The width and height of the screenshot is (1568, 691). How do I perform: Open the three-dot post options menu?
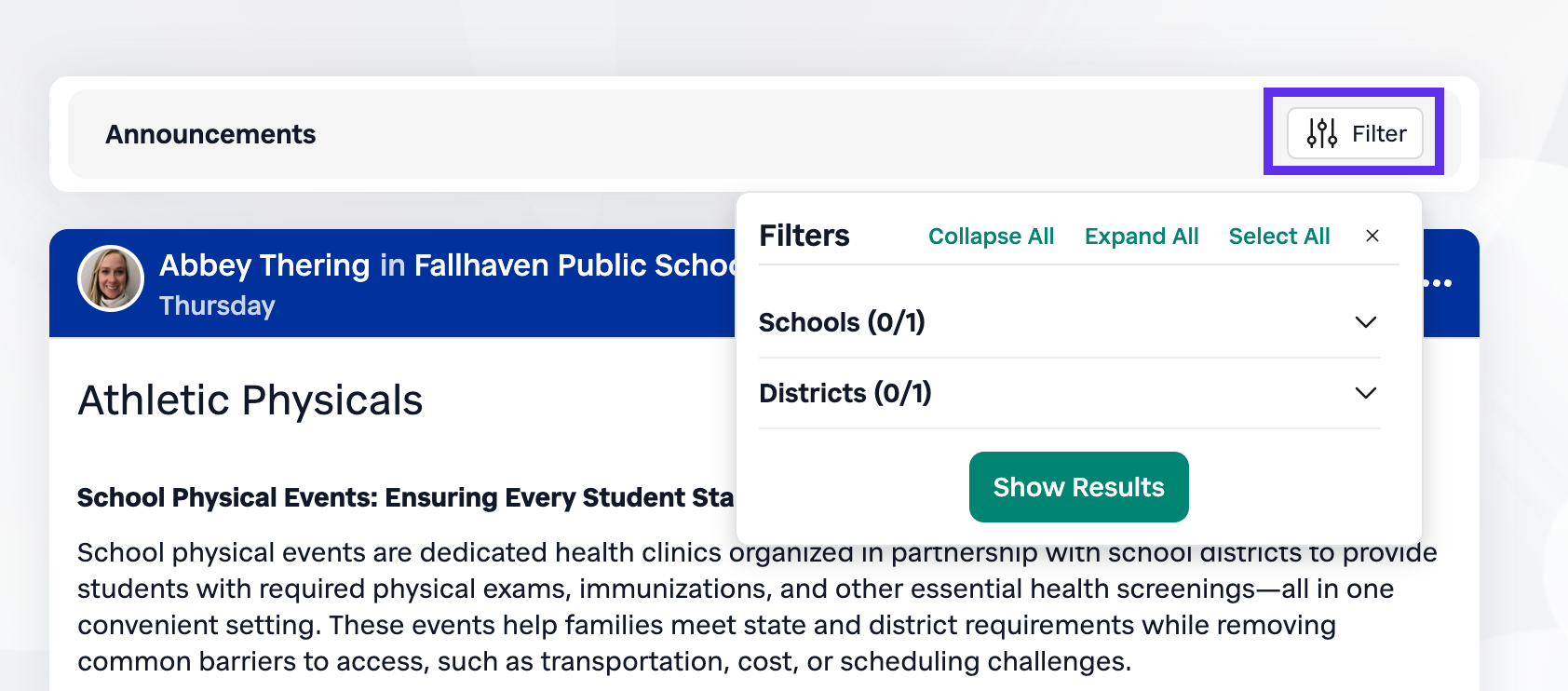point(1439,283)
